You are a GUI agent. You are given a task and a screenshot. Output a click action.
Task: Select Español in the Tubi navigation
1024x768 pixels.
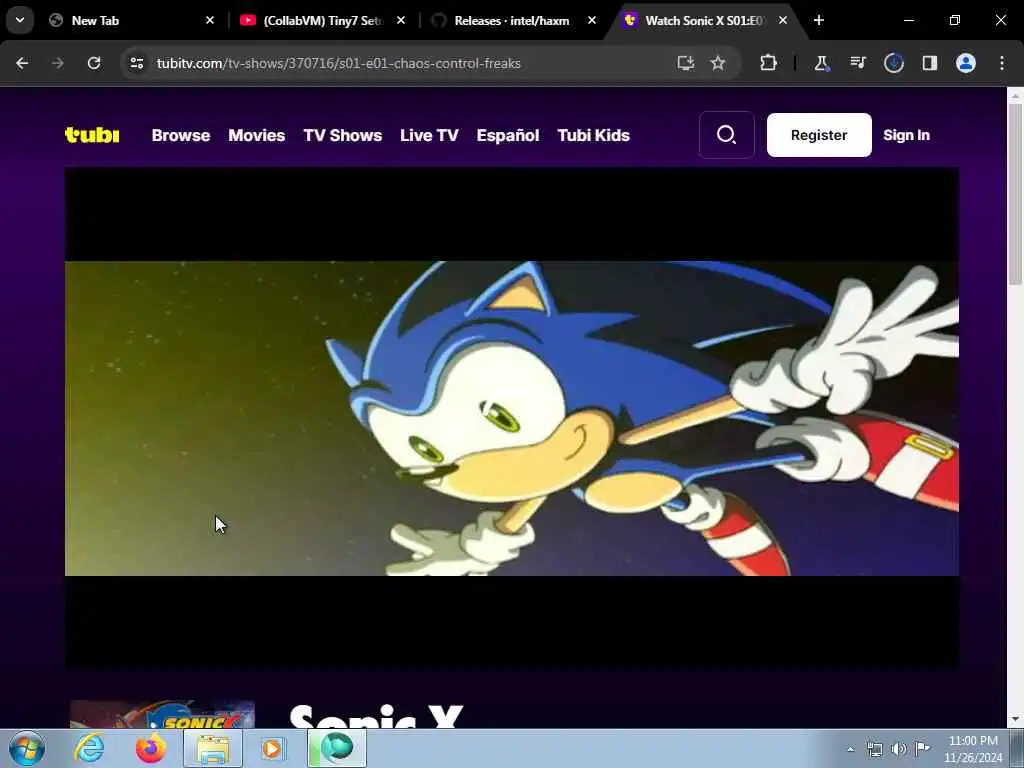pyautogui.click(x=508, y=135)
